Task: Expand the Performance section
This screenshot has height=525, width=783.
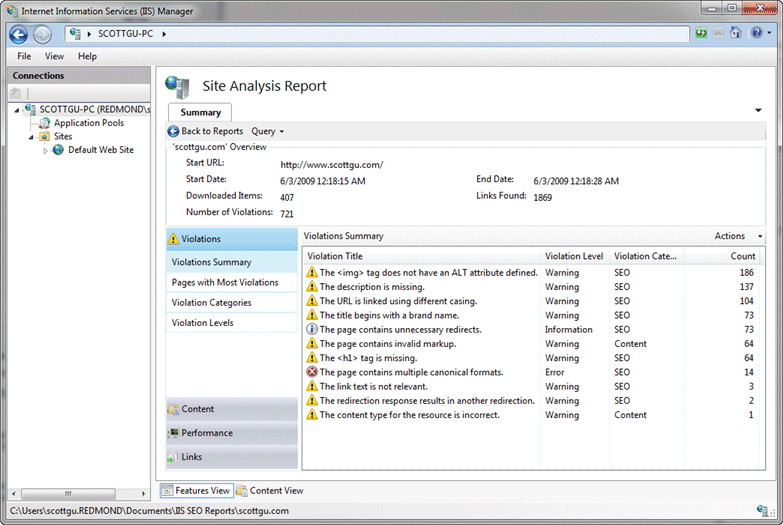Action: click(x=232, y=433)
